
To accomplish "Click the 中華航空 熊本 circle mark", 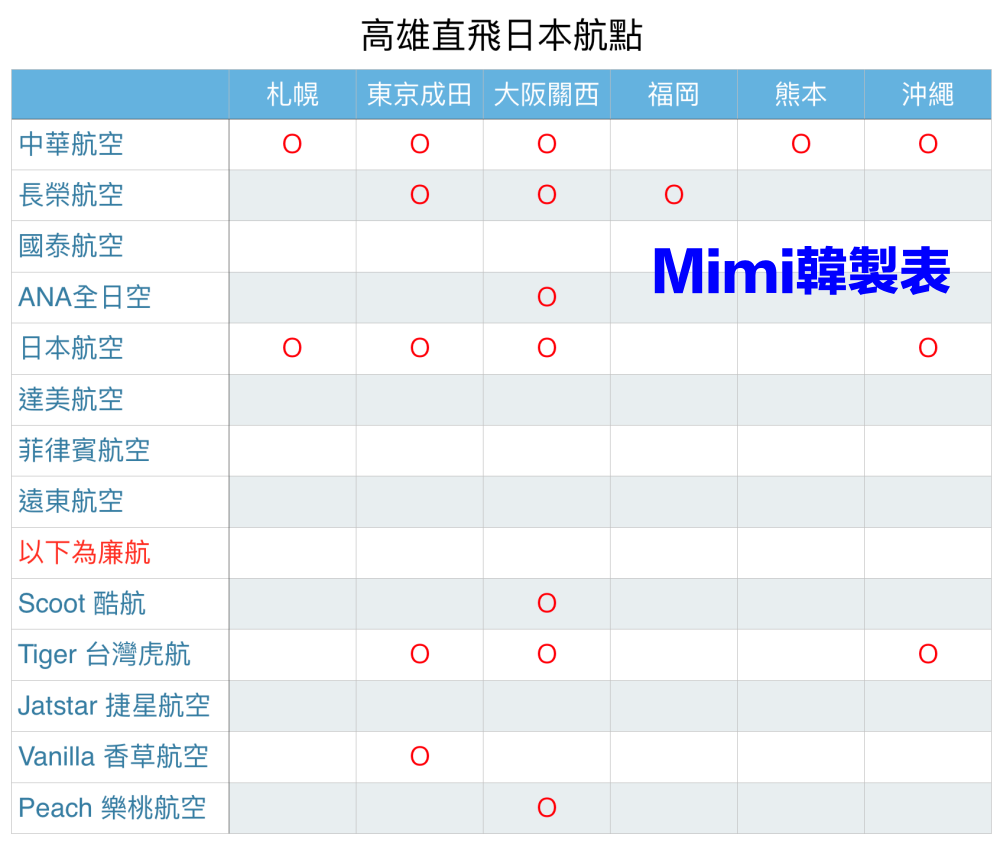I will coord(801,144).
